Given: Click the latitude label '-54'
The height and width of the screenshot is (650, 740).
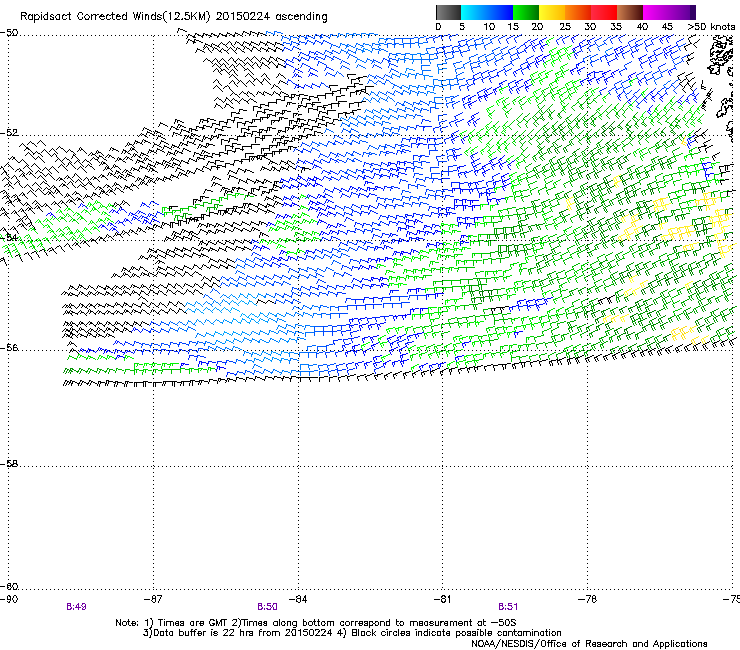Looking at the screenshot, I should (x=9, y=237).
